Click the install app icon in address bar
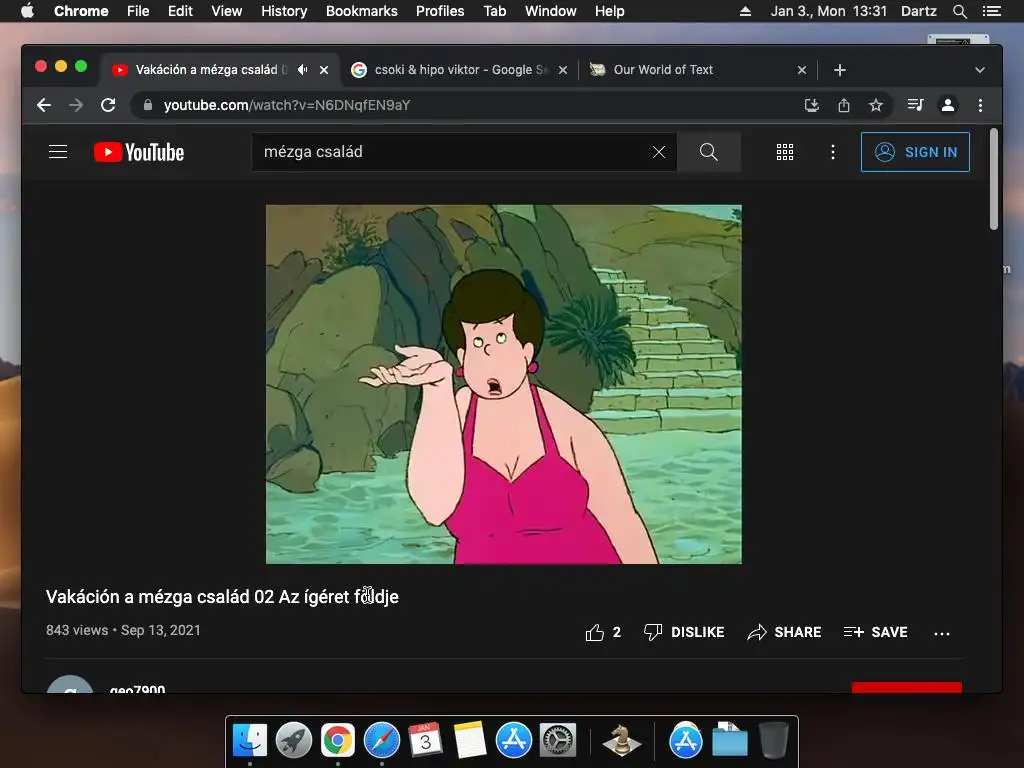 pyautogui.click(x=812, y=105)
